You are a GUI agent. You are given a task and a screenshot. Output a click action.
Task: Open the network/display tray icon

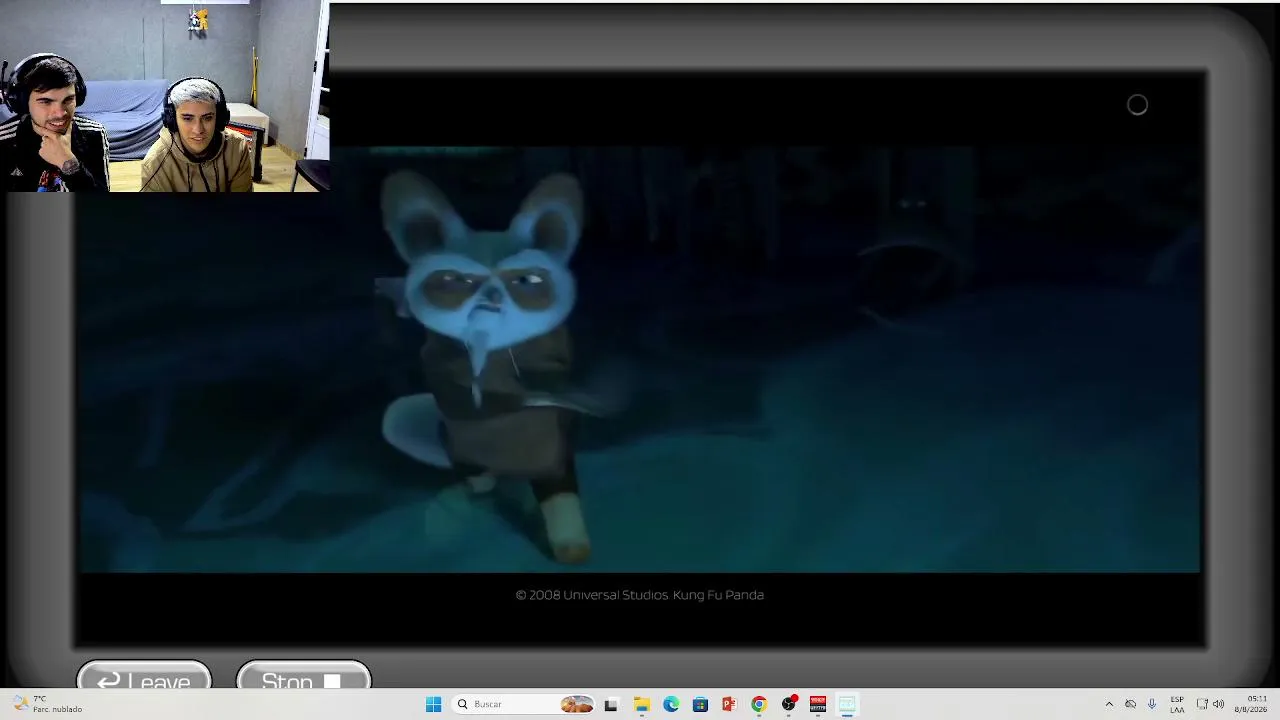[1202, 704]
